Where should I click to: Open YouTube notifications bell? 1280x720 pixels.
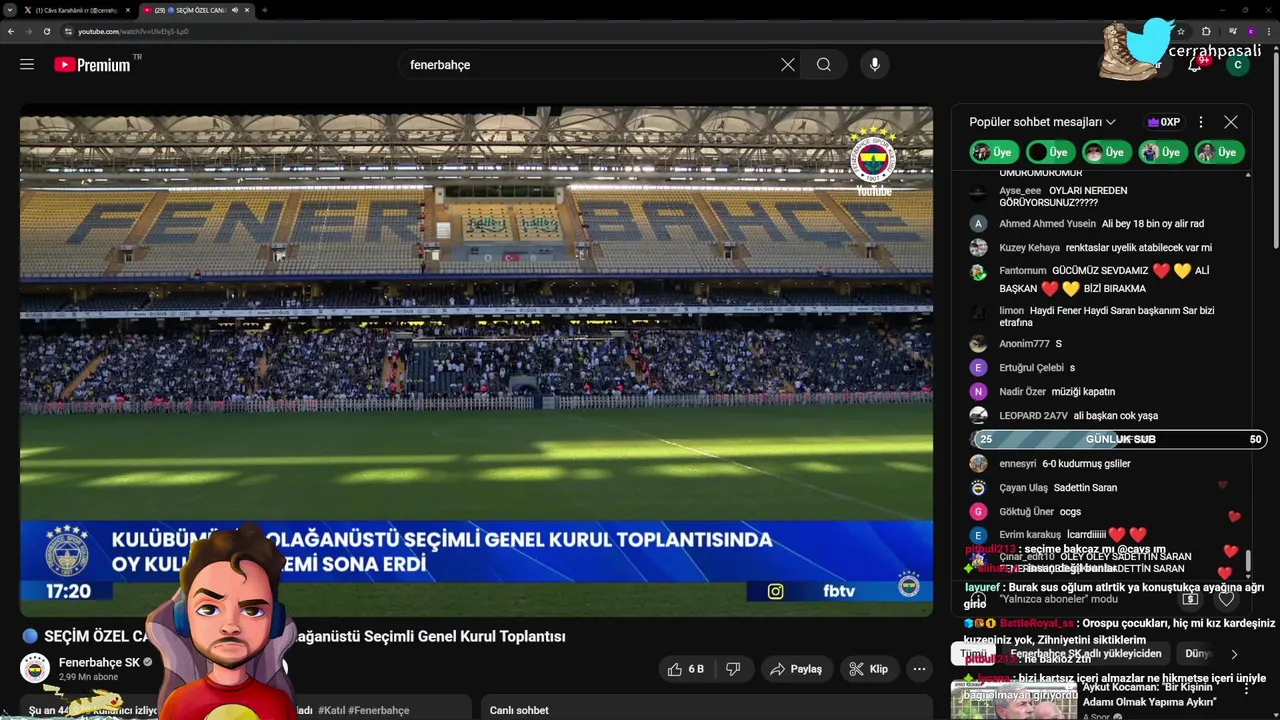(1195, 65)
